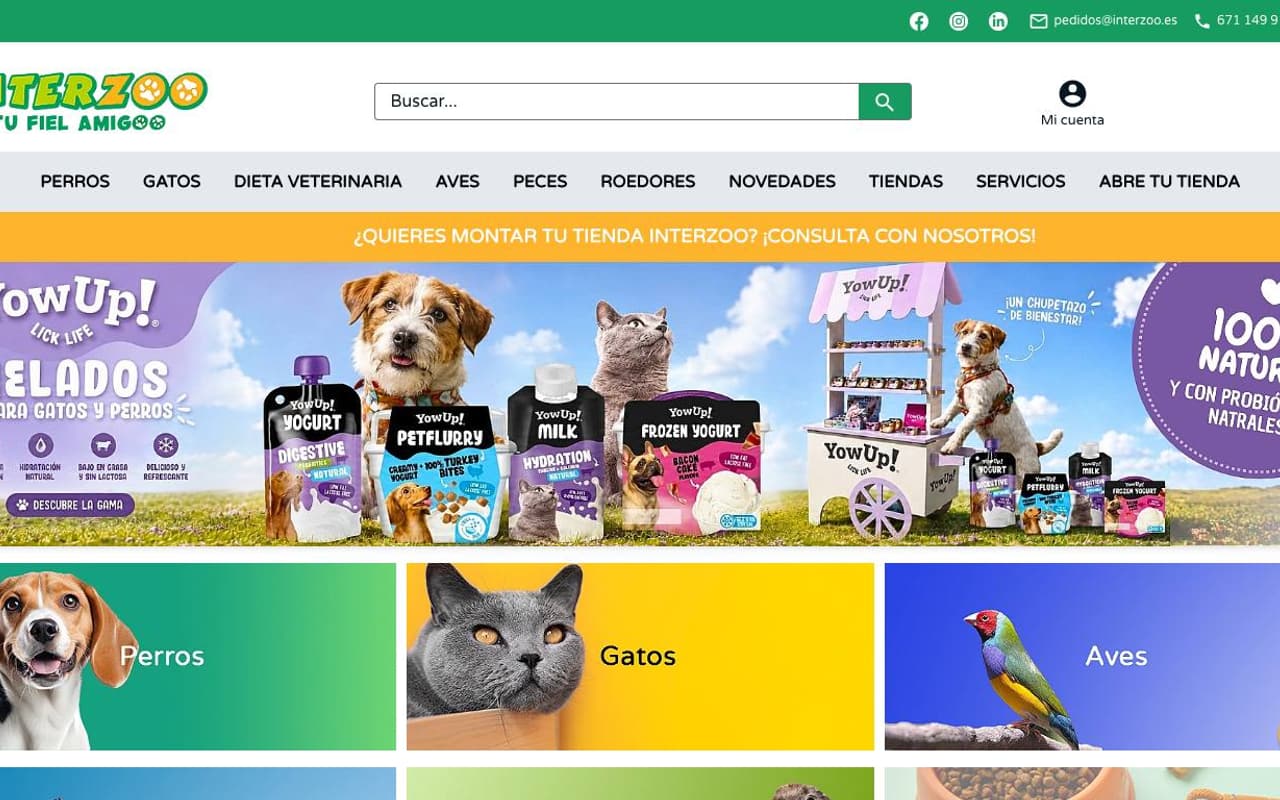Click the DESCUBRE LA GAMA button

click(x=70, y=505)
